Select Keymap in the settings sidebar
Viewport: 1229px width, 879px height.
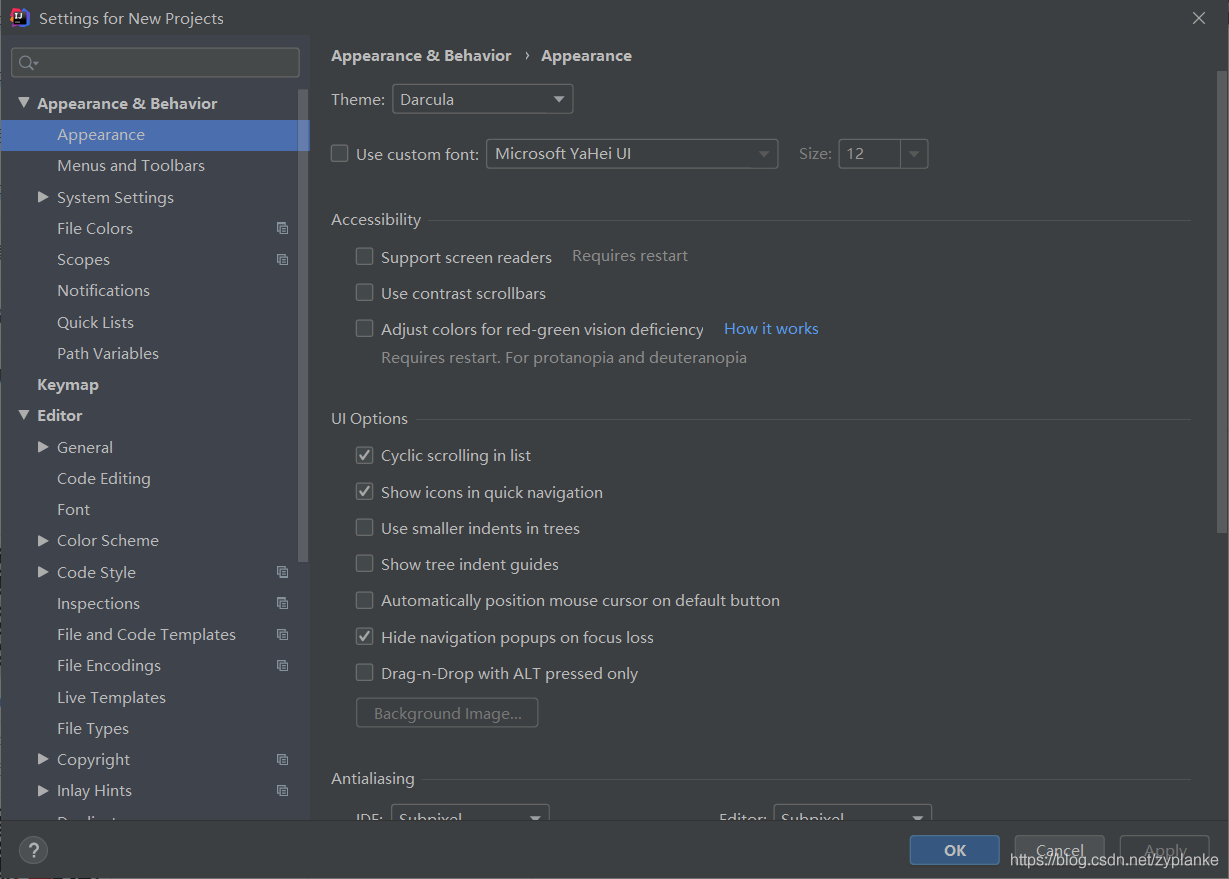pyautogui.click(x=68, y=384)
